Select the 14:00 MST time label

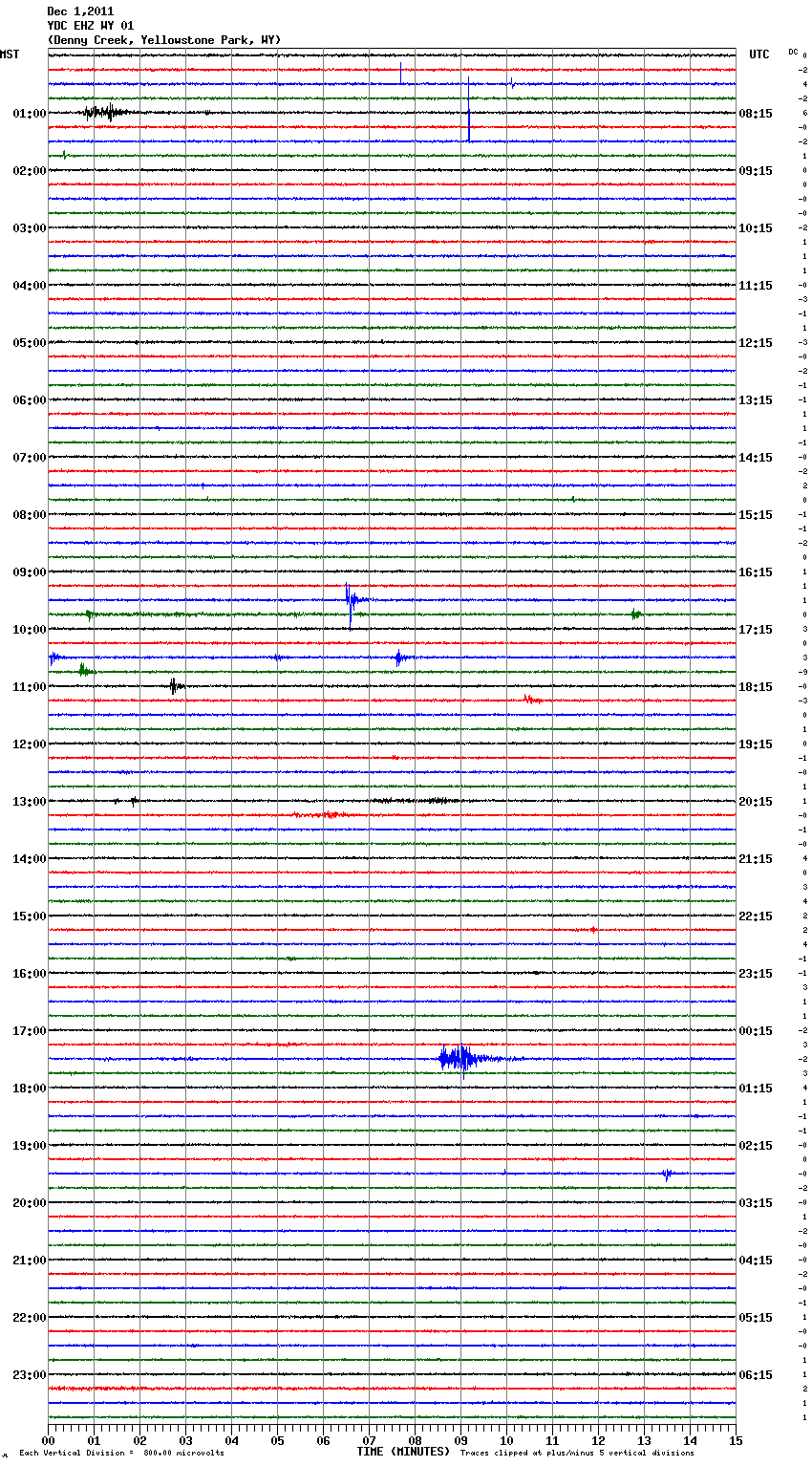[x=30, y=859]
